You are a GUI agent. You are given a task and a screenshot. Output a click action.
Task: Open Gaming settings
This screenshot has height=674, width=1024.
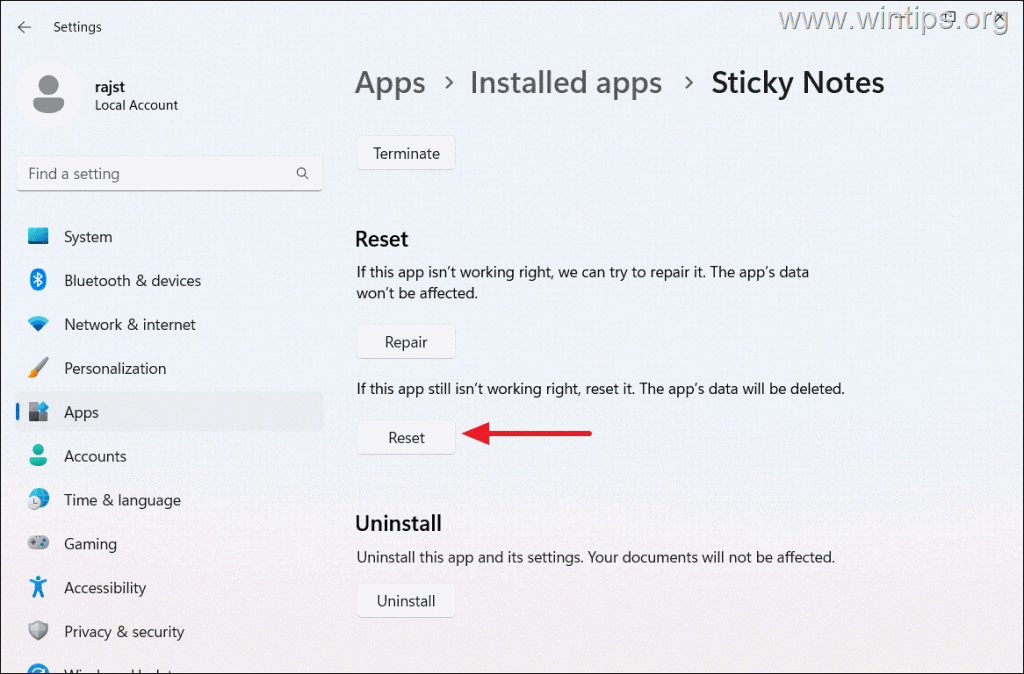169,543
